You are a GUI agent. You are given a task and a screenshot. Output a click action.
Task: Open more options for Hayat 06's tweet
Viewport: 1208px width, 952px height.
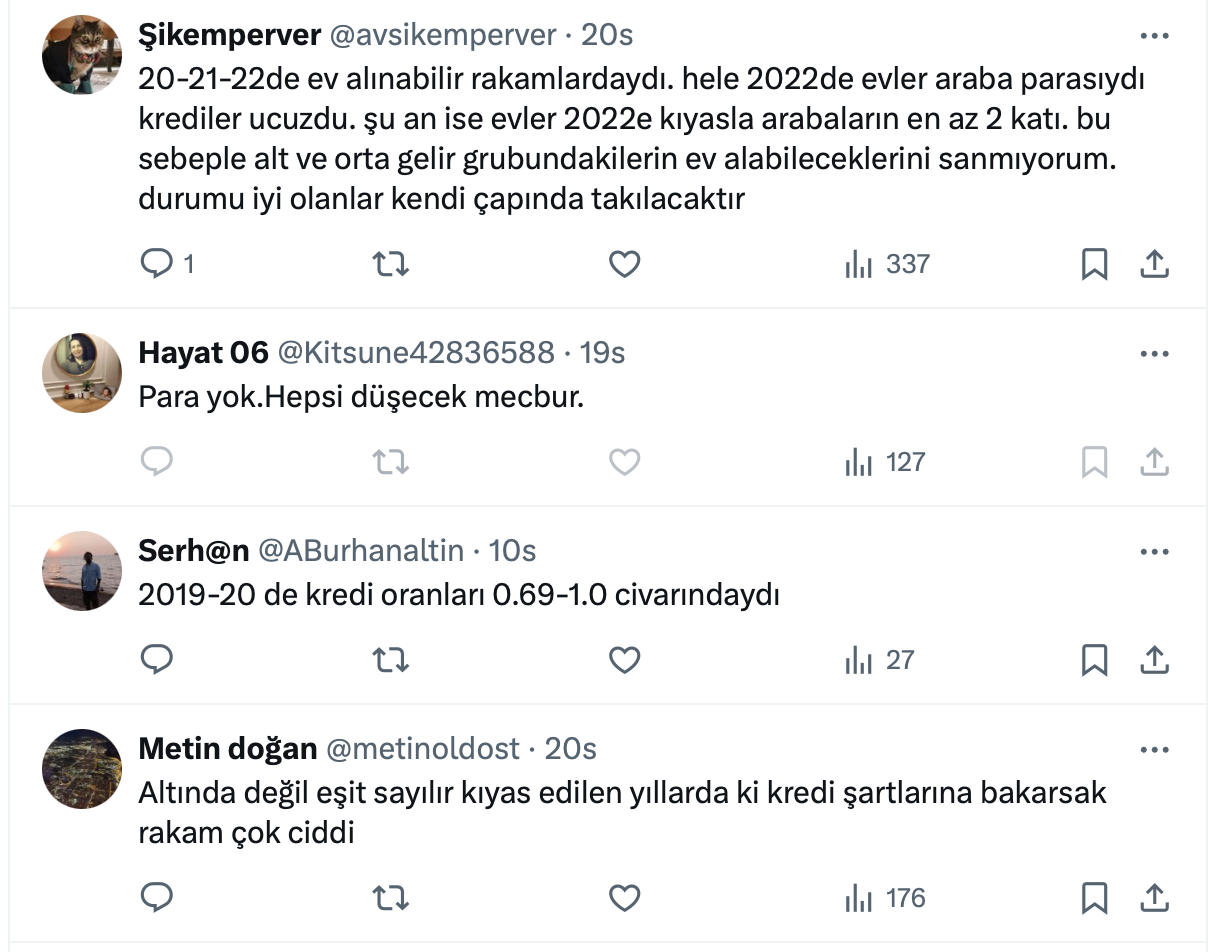(x=1154, y=353)
